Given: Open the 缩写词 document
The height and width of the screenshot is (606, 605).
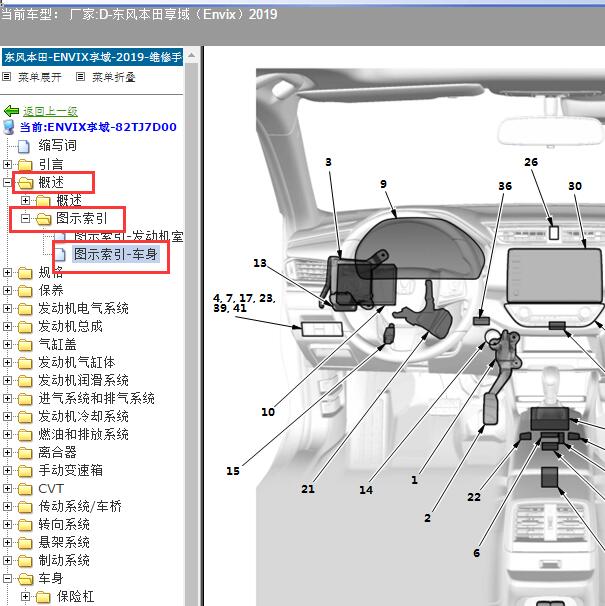Looking at the screenshot, I should coord(58,146).
